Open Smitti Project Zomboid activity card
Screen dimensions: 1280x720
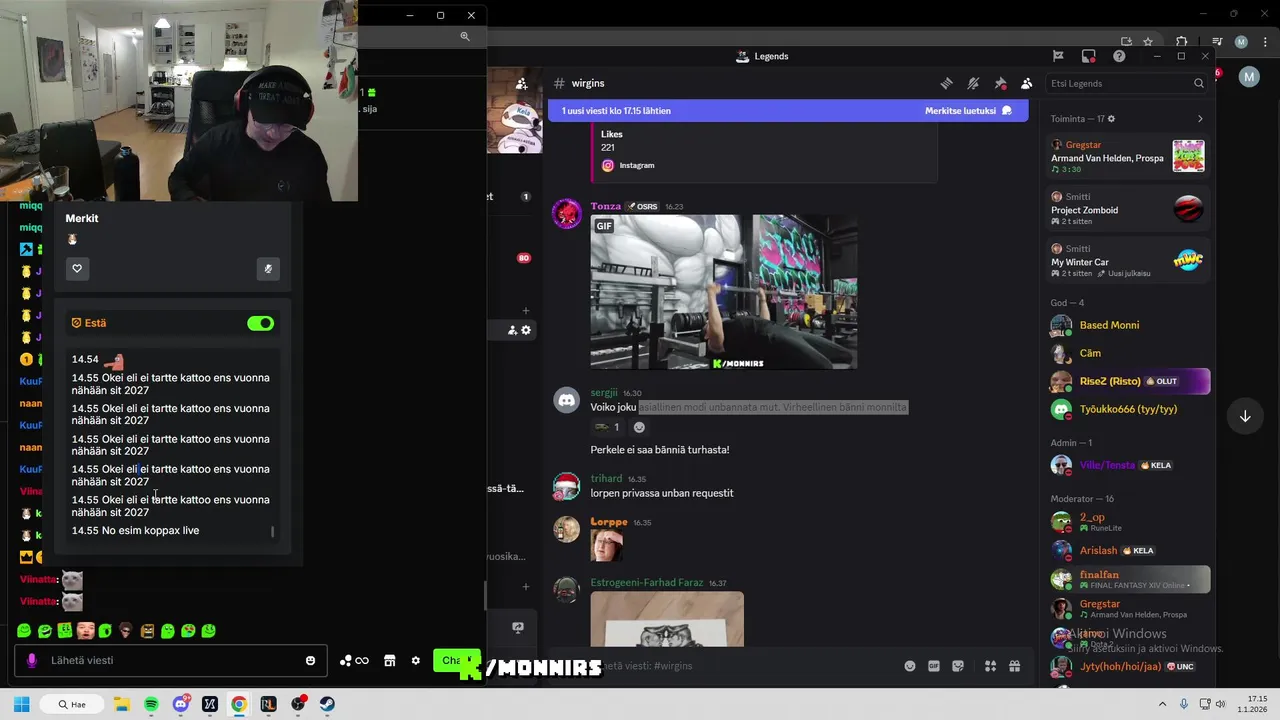point(1127,209)
